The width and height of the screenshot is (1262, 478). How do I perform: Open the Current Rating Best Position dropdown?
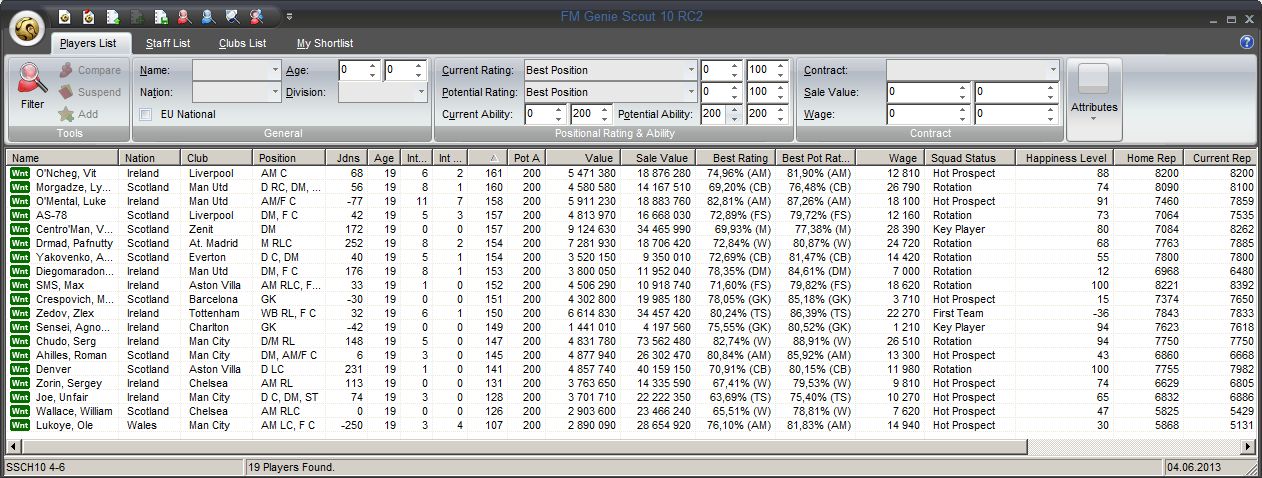690,70
